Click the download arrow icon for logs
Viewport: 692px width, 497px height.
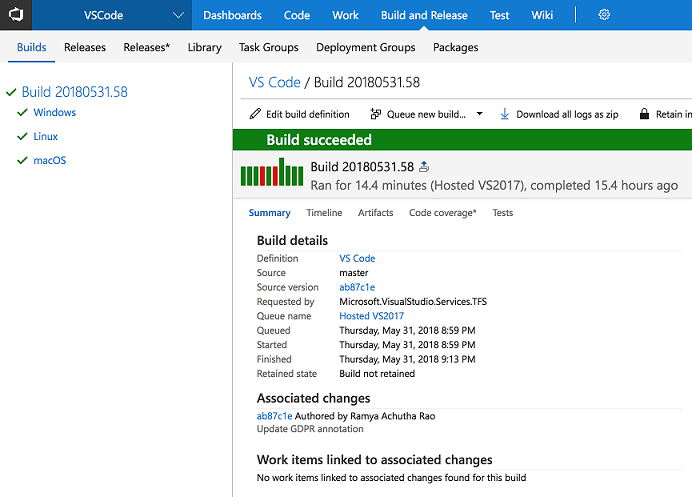tap(504, 114)
